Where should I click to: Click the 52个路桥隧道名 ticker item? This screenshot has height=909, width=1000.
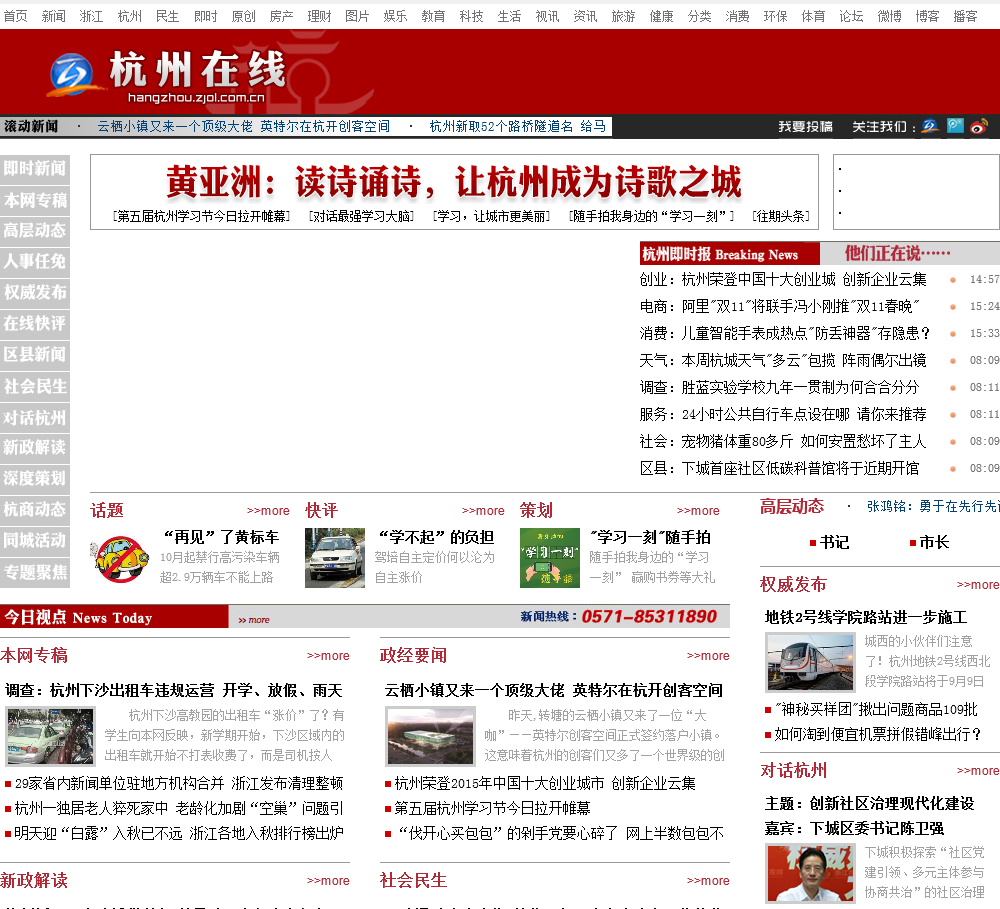[x=518, y=126]
